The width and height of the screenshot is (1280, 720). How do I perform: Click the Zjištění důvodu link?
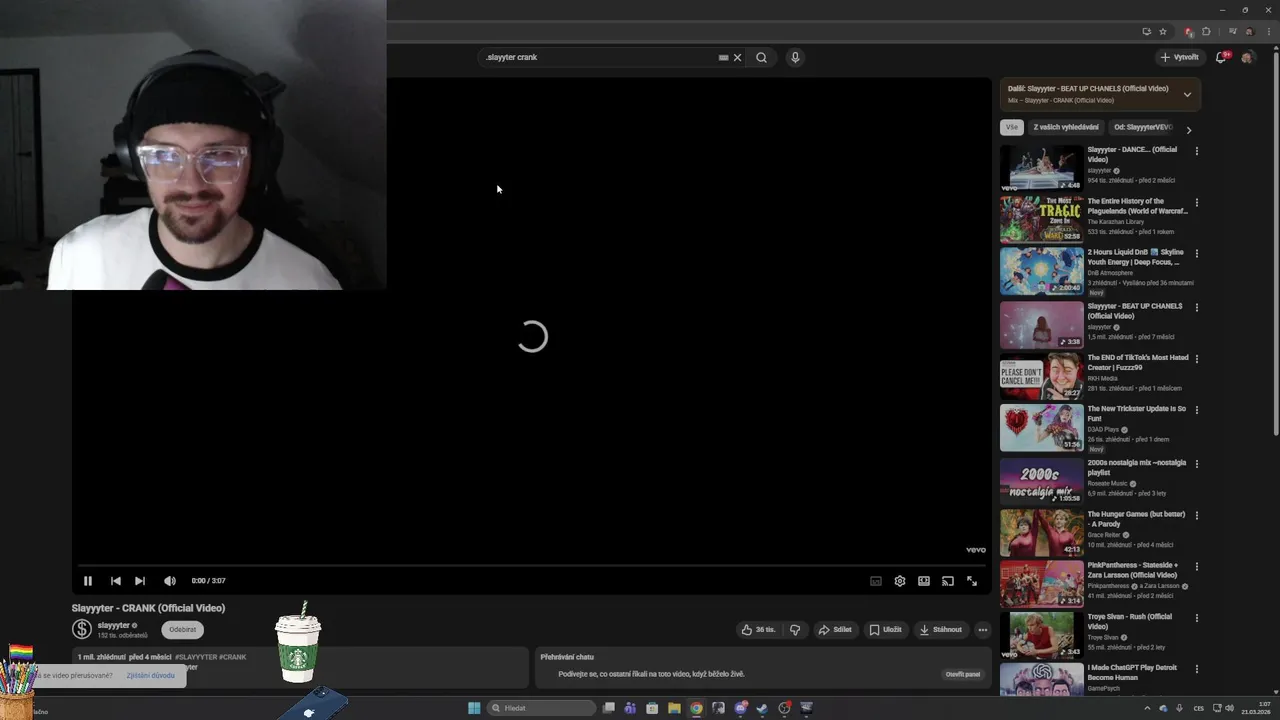tap(151, 676)
